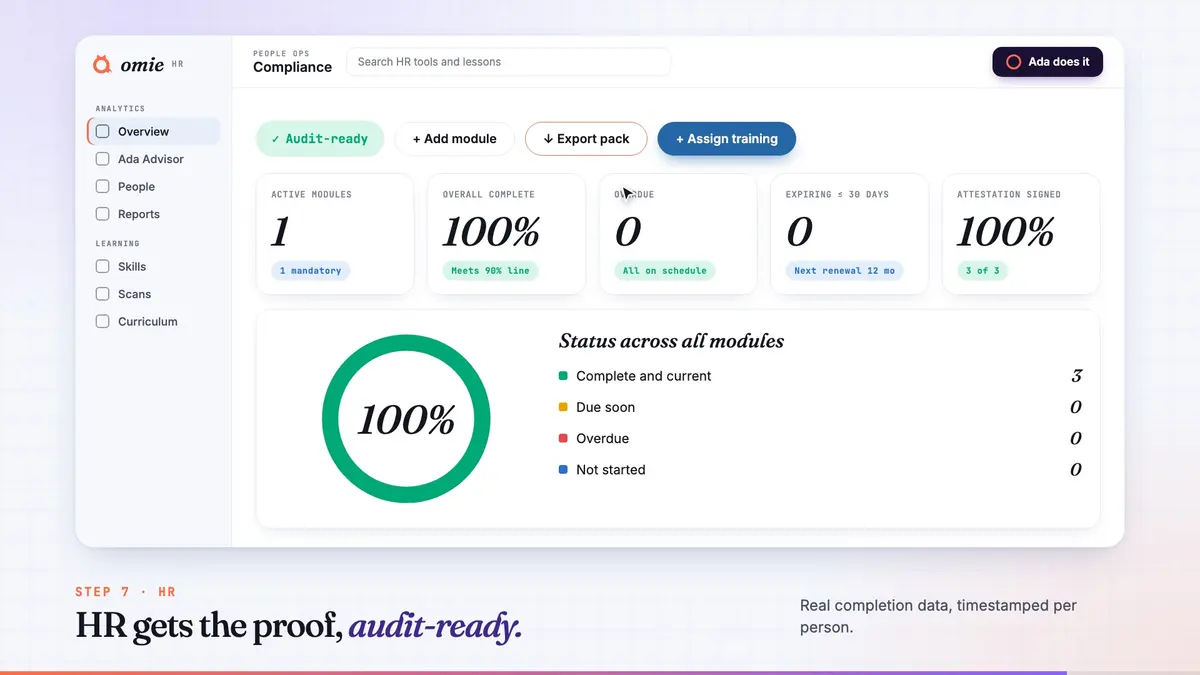This screenshot has height=675, width=1200.
Task: Click the "HR gets the proof, audit-ready." headline
Action: click(x=299, y=627)
